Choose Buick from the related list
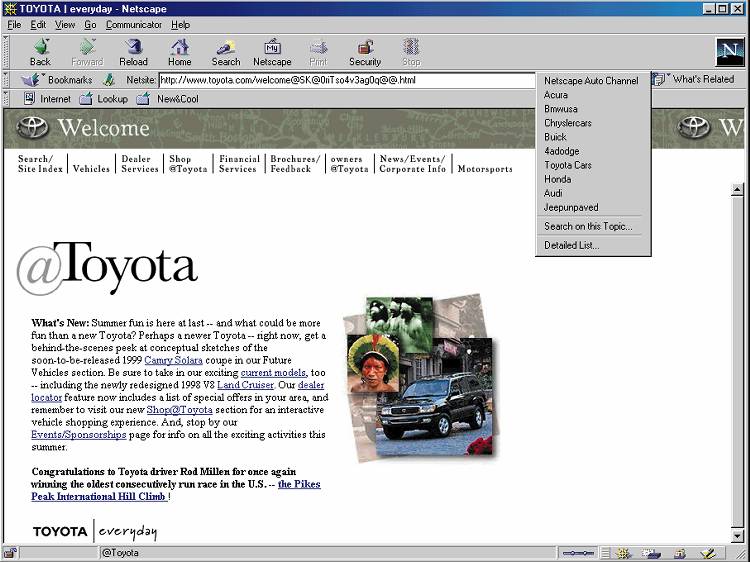The height and width of the screenshot is (562, 750). 593,137
